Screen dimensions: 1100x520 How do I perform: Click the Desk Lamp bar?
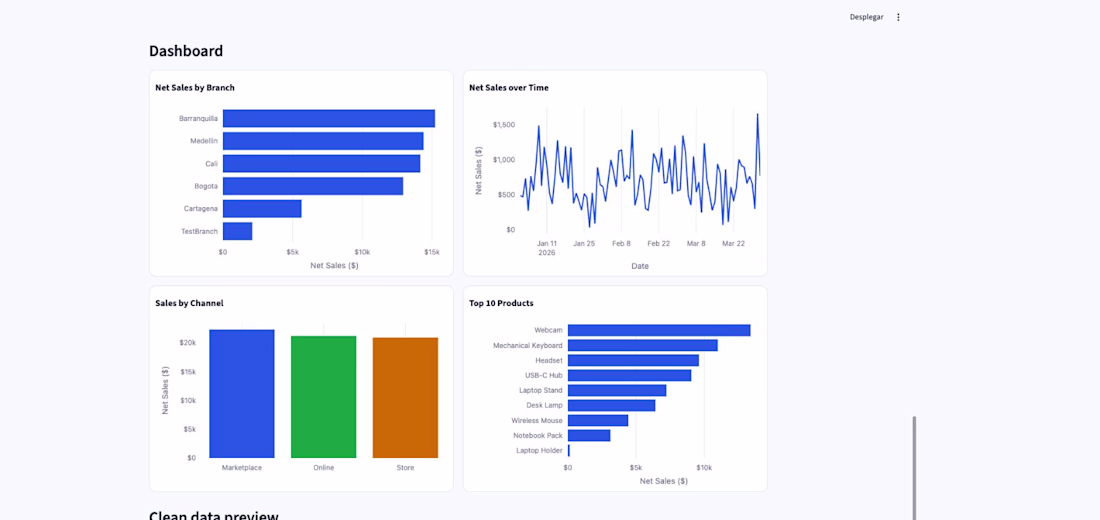[x=611, y=406]
